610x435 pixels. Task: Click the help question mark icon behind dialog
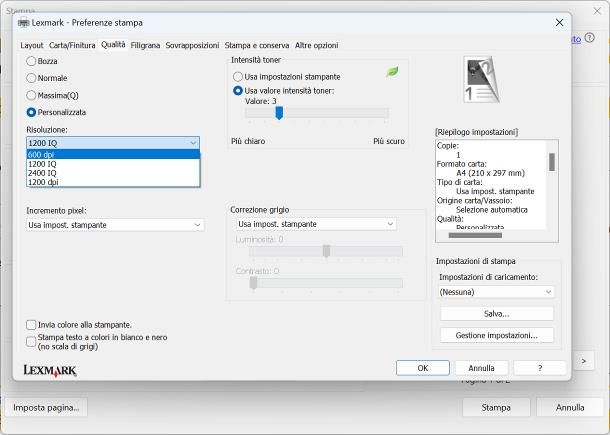(590, 38)
